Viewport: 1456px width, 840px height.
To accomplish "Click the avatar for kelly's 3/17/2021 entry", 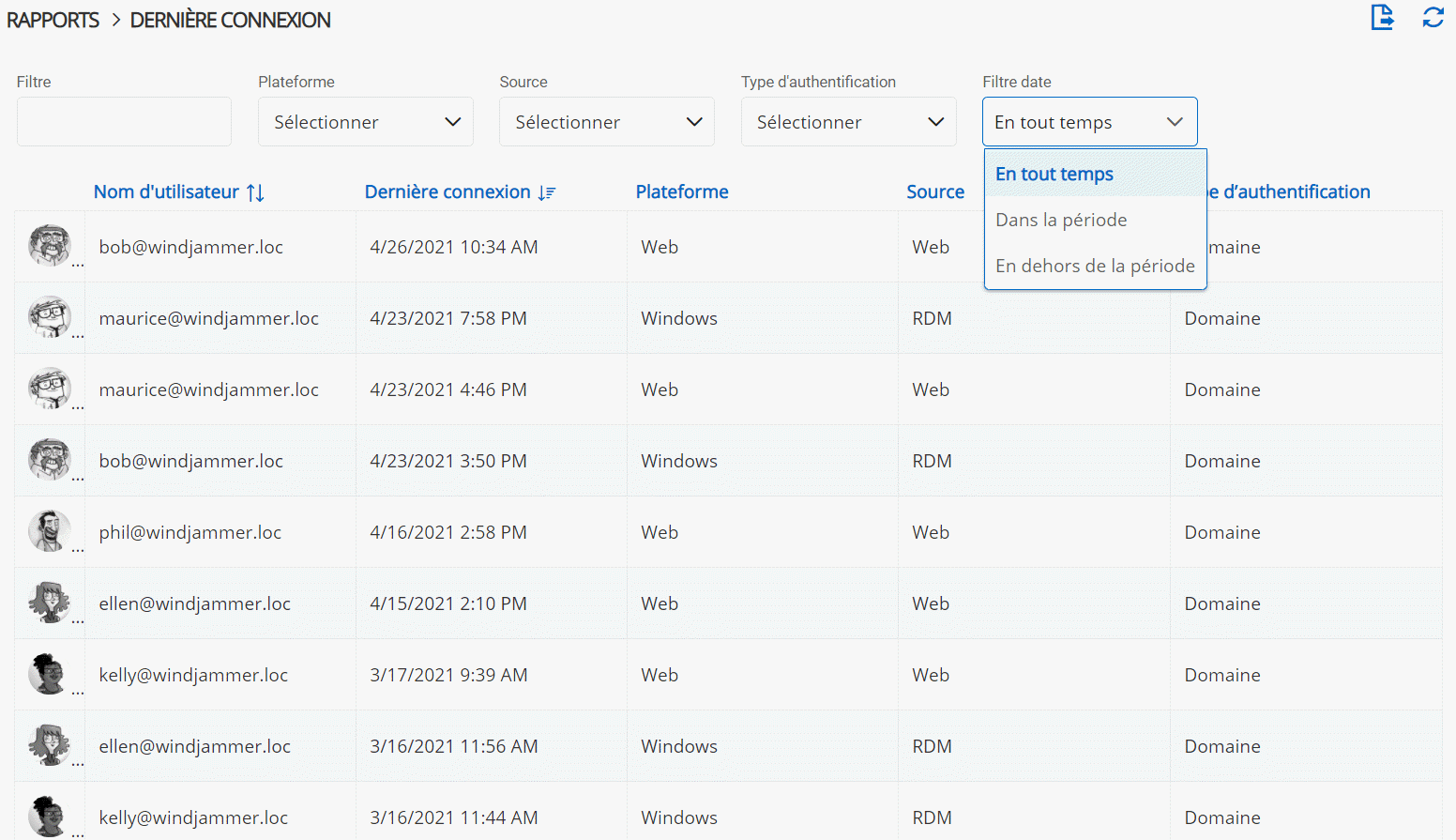I will (50, 674).
